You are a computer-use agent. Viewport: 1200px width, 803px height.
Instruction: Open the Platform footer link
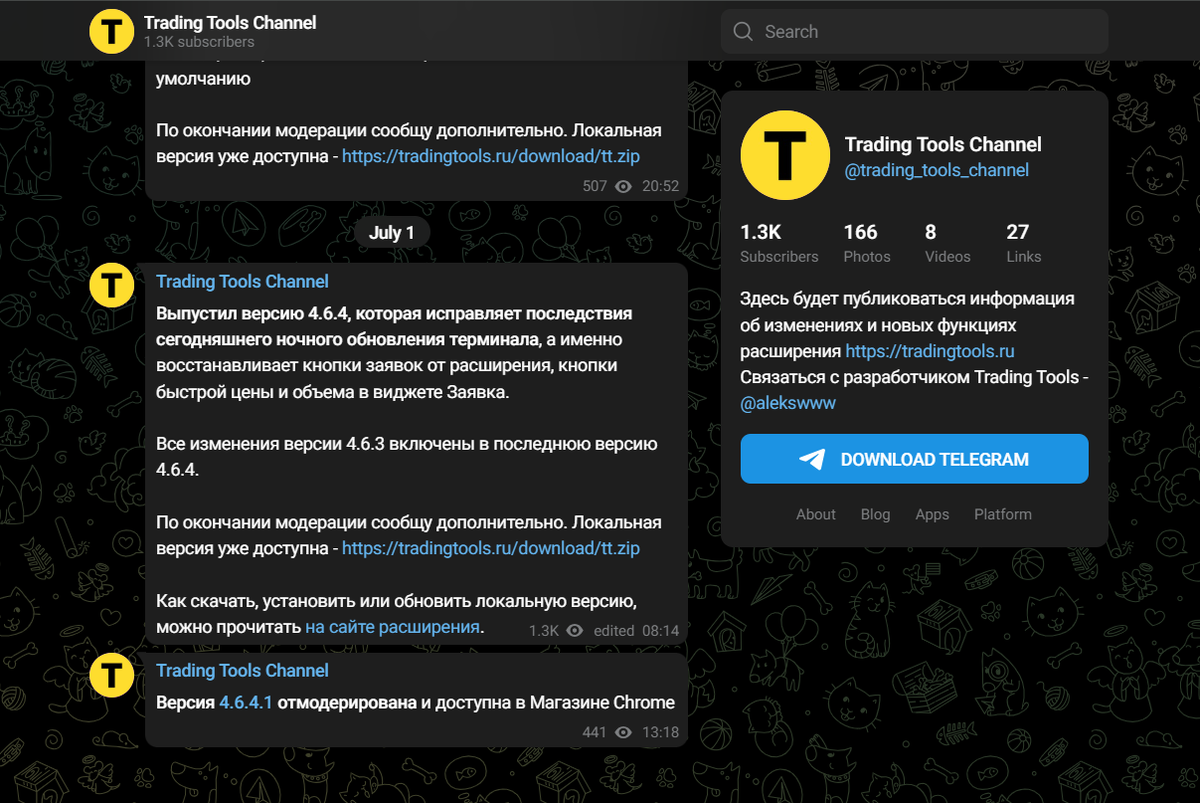coord(1003,514)
